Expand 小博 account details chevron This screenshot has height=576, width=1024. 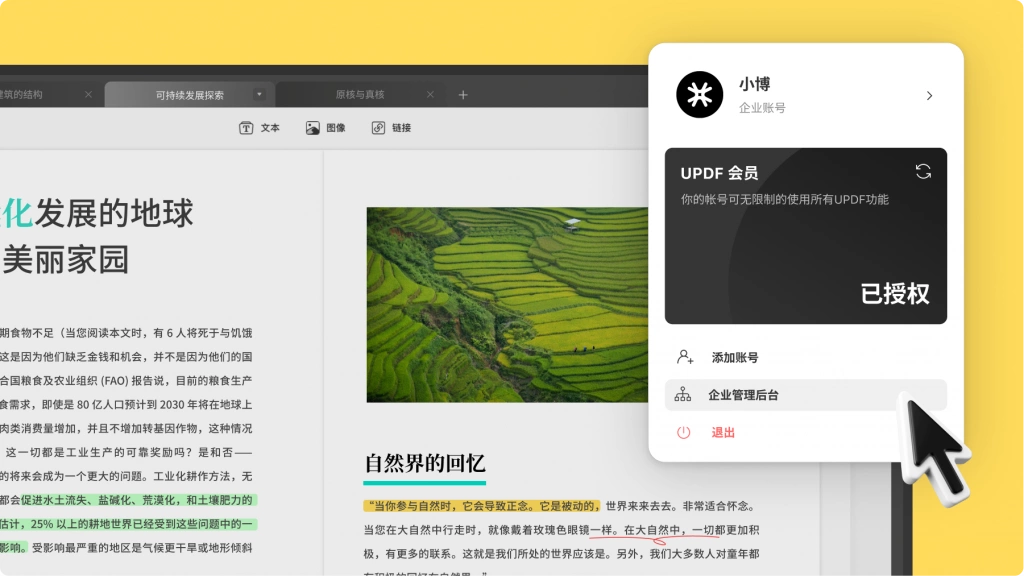coord(929,95)
